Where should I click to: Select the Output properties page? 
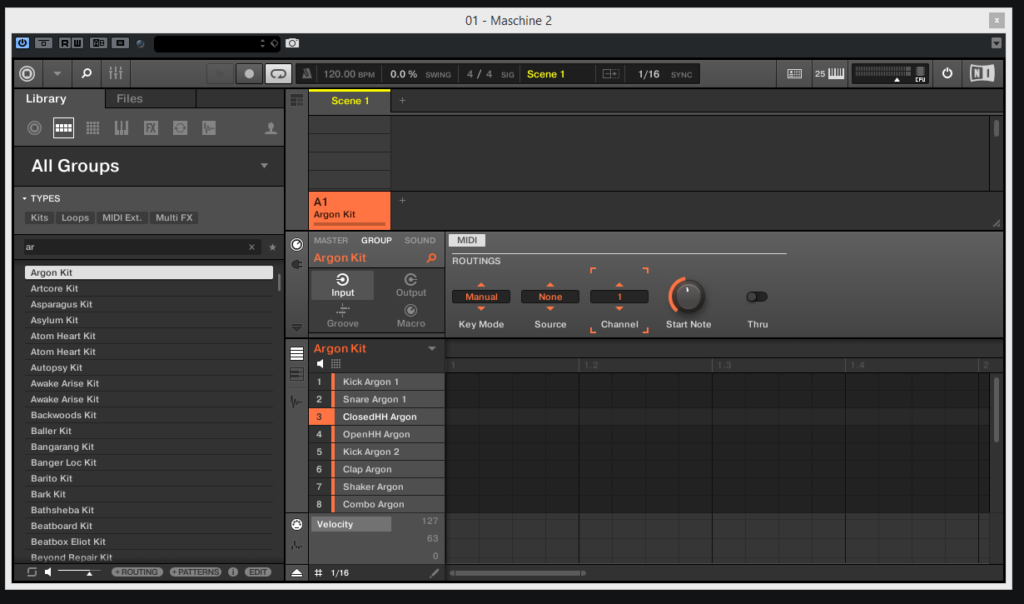tap(411, 285)
